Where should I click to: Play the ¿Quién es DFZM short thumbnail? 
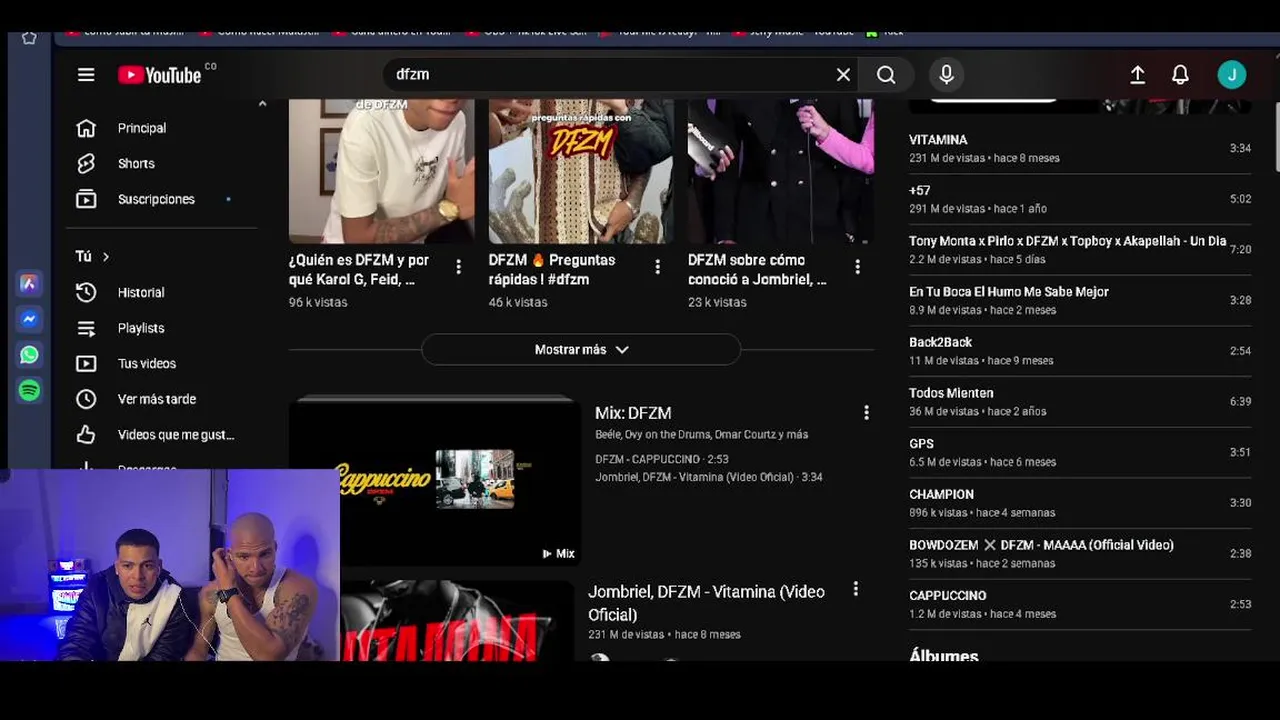pyautogui.click(x=381, y=171)
